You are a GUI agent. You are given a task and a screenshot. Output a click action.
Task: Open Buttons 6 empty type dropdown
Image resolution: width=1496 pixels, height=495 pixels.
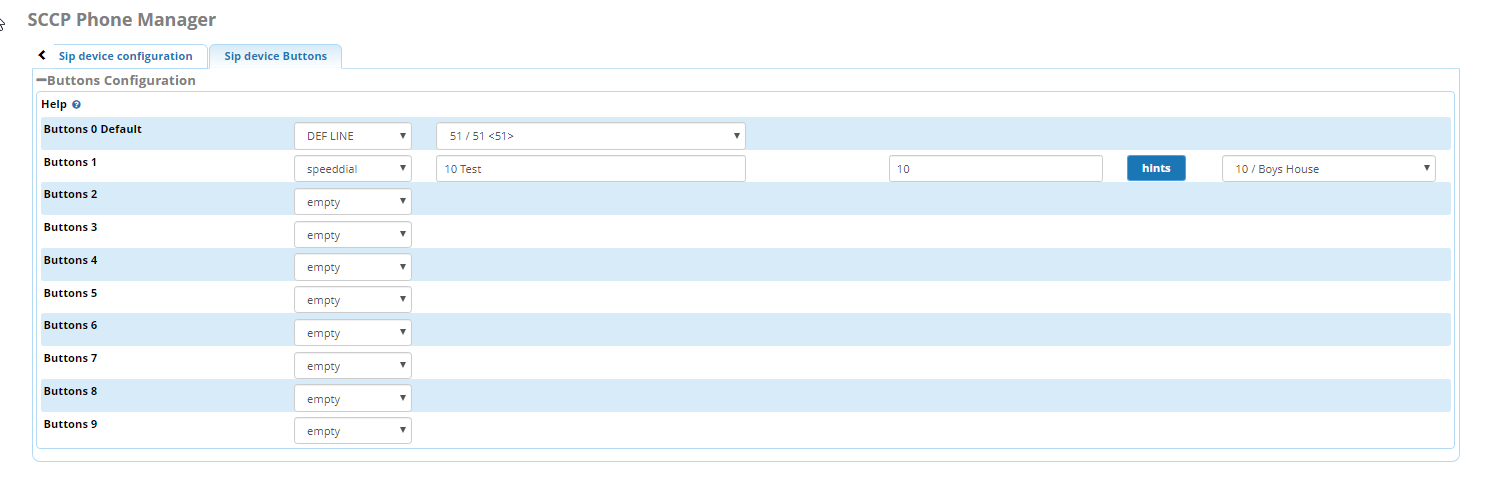click(353, 333)
